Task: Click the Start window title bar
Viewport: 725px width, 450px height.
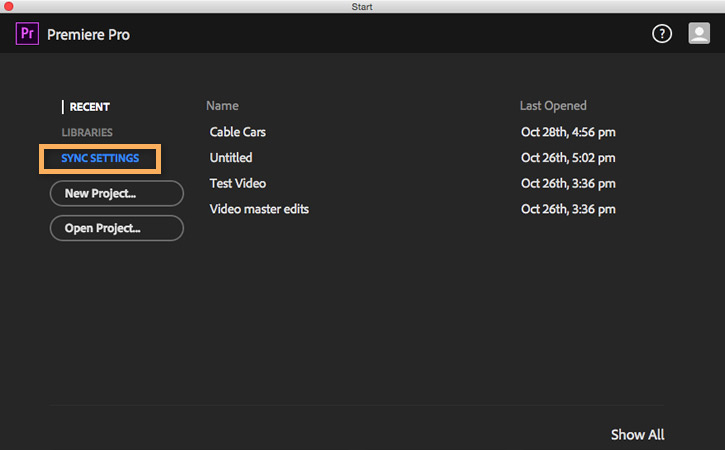Action: tap(362, 7)
